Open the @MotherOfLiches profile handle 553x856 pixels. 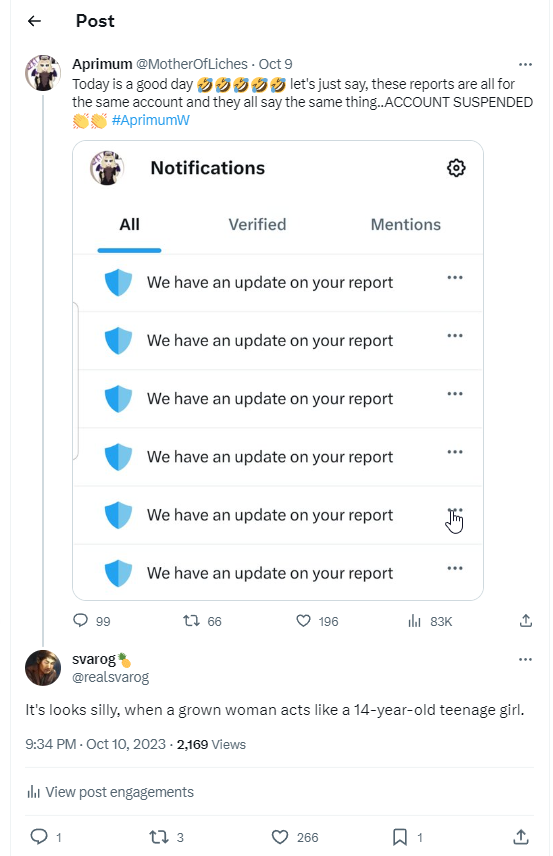click(x=192, y=64)
